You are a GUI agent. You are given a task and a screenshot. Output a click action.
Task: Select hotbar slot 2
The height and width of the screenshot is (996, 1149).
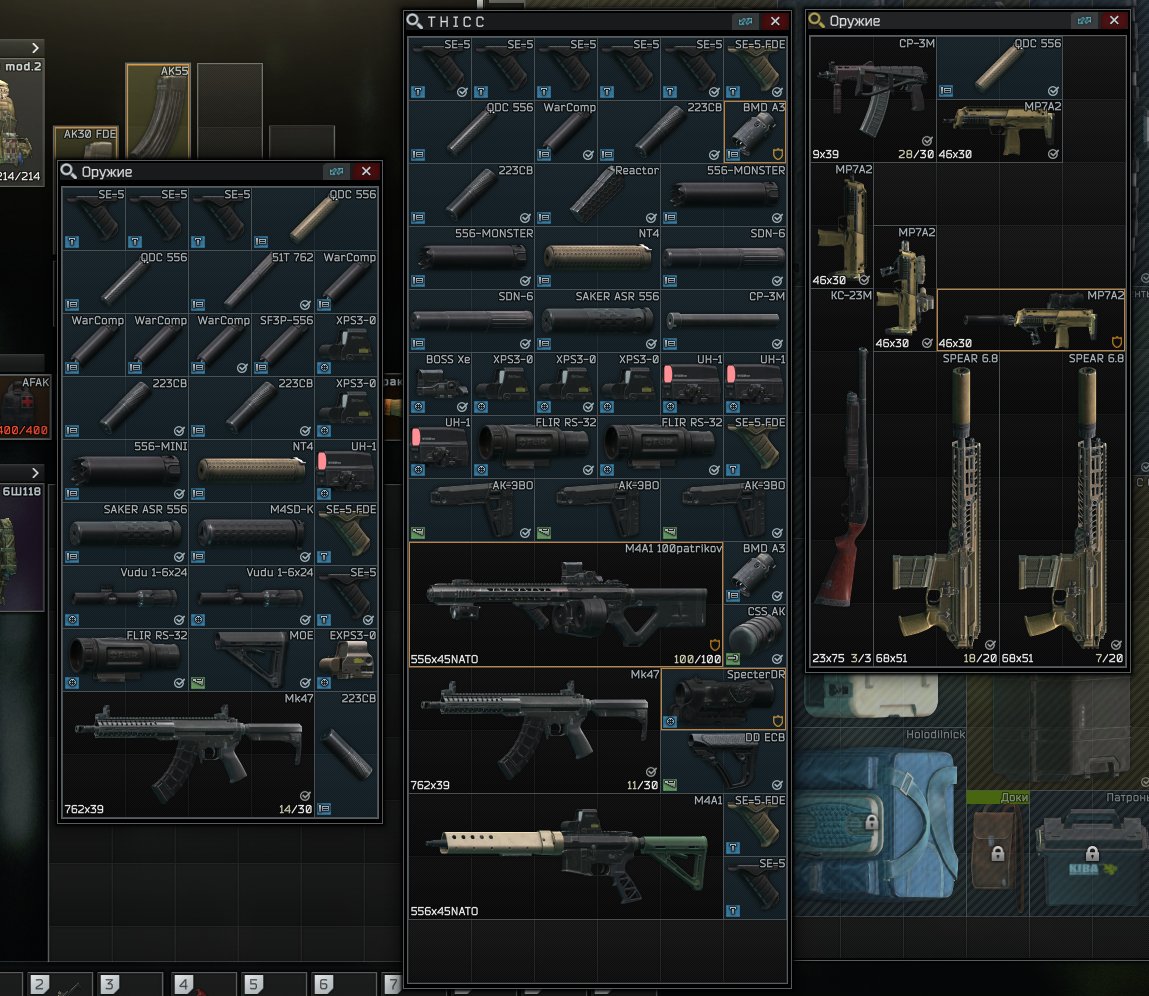[60, 984]
